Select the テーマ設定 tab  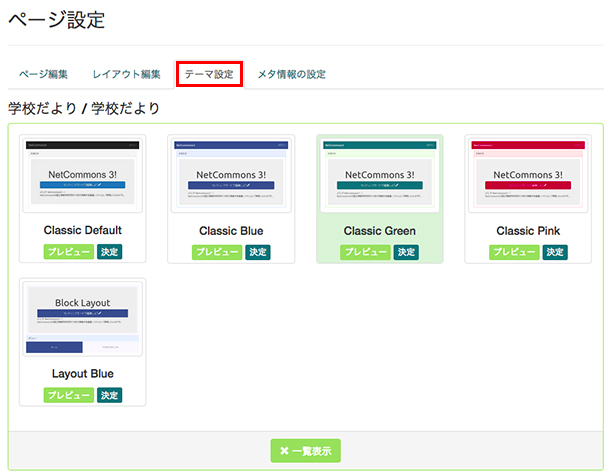tap(209, 74)
